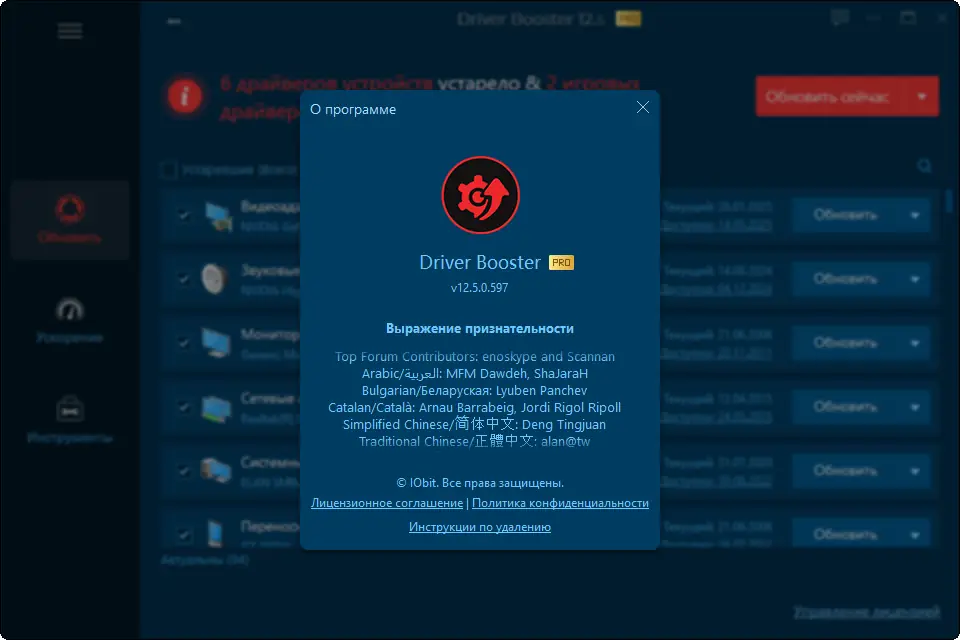This screenshot has height=640, width=960.
Task: Click the driver list vertical scrollbar
Action: coord(950,202)
